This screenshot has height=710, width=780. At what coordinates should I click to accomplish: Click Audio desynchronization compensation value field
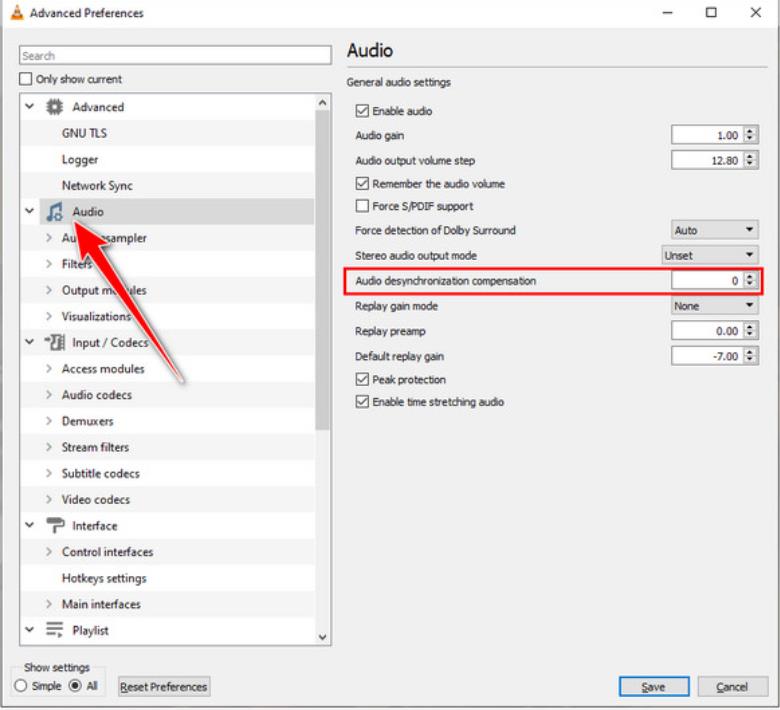tap(707, 281)
